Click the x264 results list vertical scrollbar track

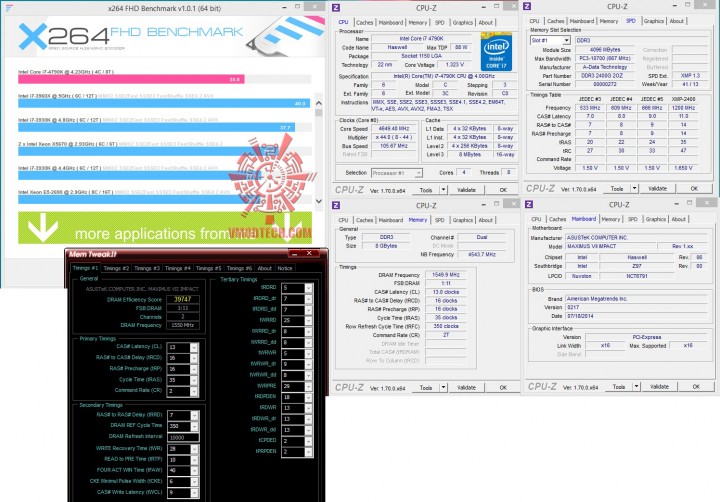point(319,154)
